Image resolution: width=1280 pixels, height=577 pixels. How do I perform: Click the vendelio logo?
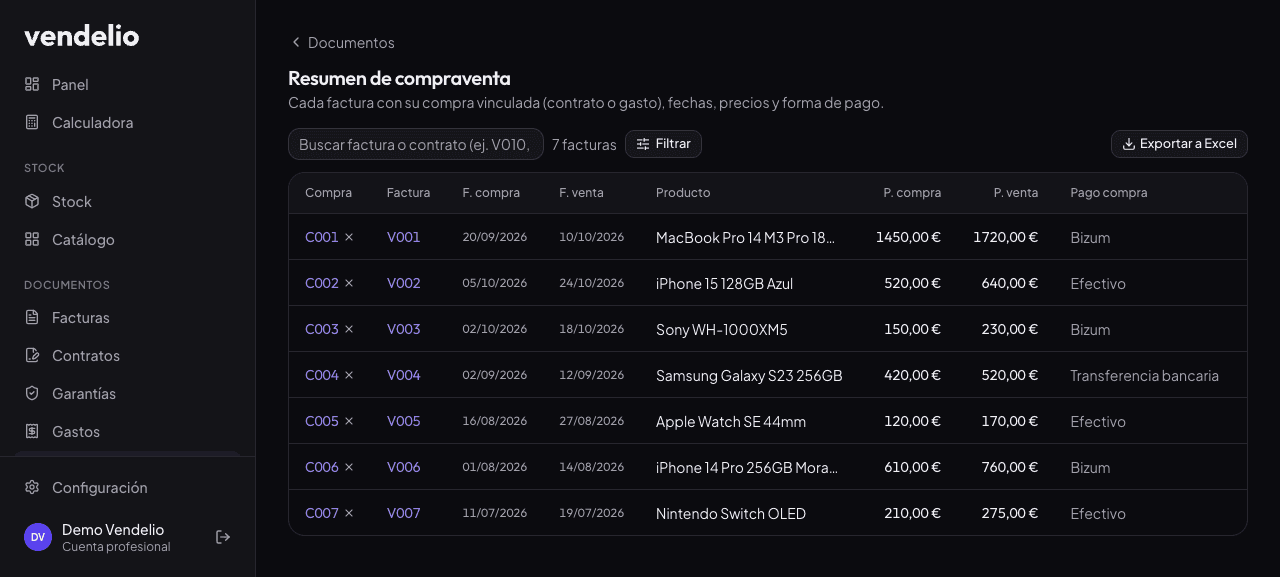click(82, 36)
